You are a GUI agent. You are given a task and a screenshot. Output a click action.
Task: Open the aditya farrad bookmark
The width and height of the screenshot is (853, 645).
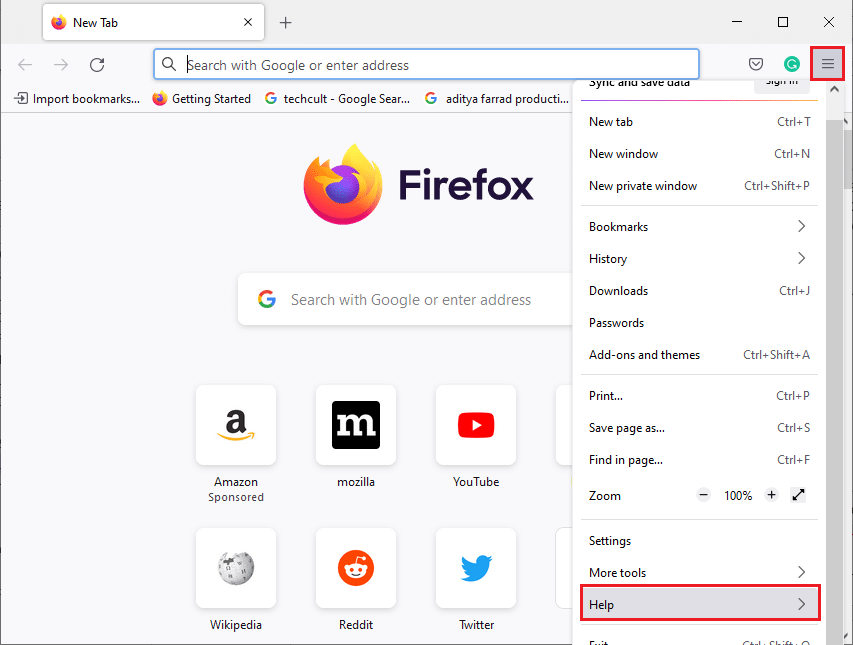pos(497,98)
